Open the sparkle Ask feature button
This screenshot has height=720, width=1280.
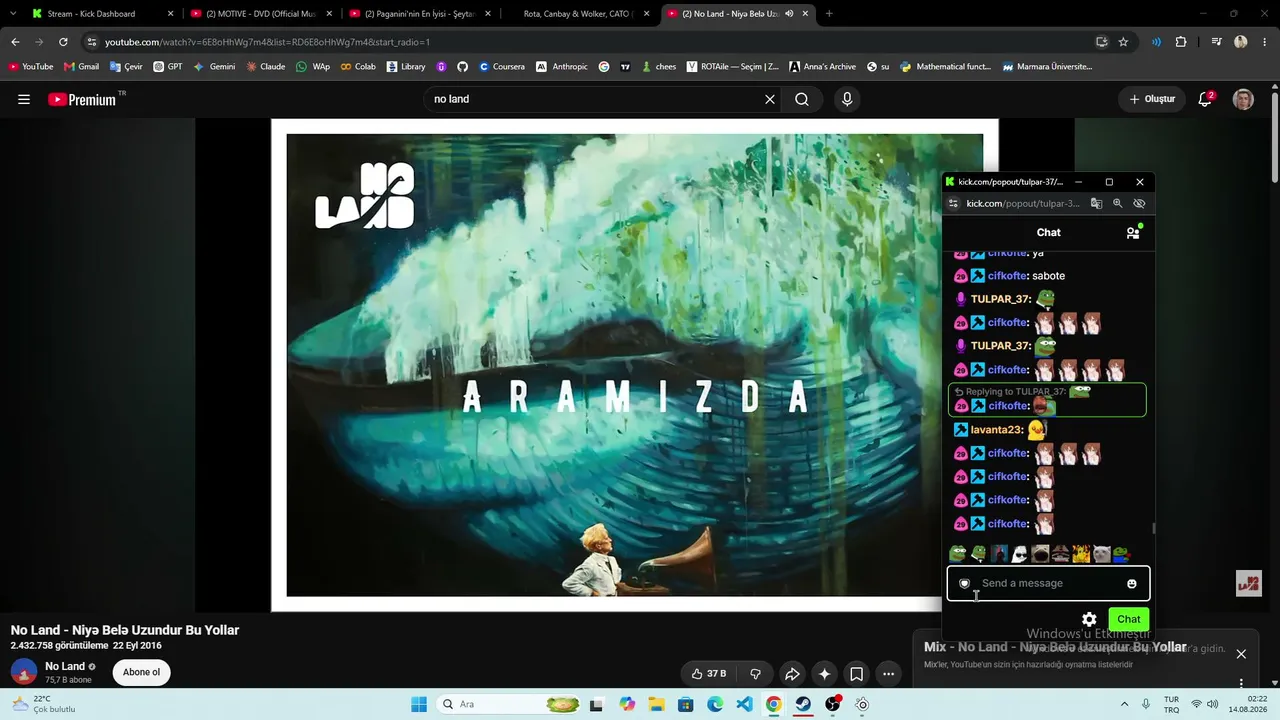(x=824, y=673)
